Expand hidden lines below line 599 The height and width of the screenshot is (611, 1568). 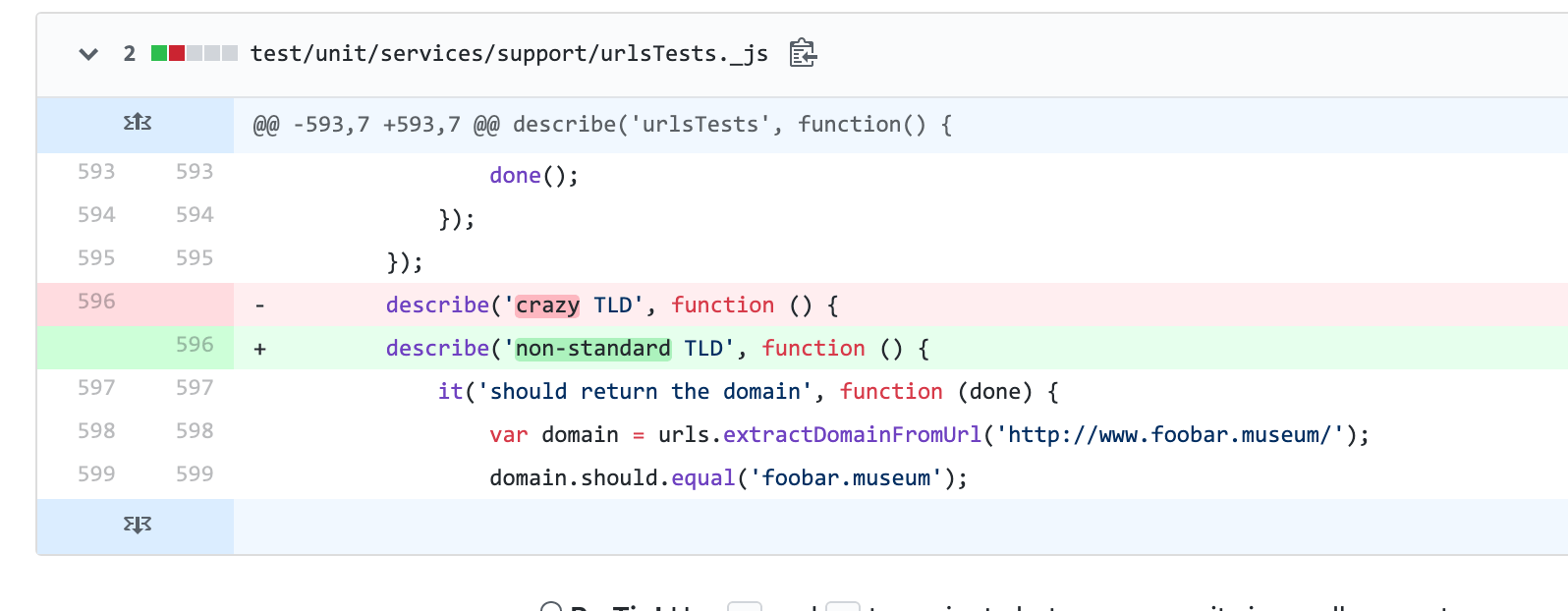pyautogui.click(x=137, y=526)
